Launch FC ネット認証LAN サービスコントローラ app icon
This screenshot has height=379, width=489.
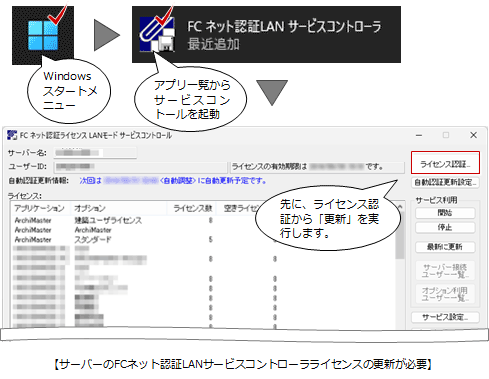click(157, 34)
